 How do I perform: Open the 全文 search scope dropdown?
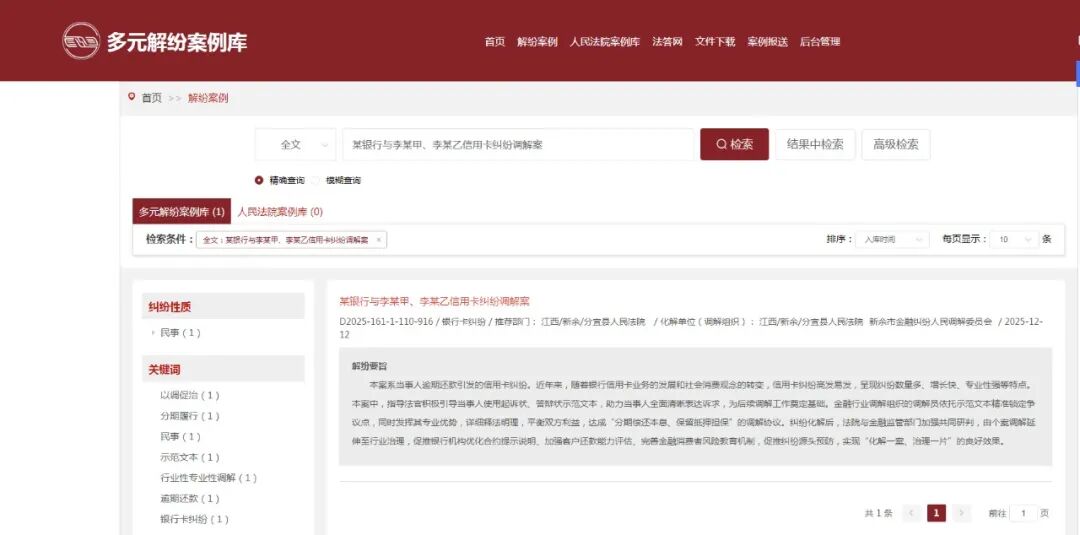pos(295,144)
